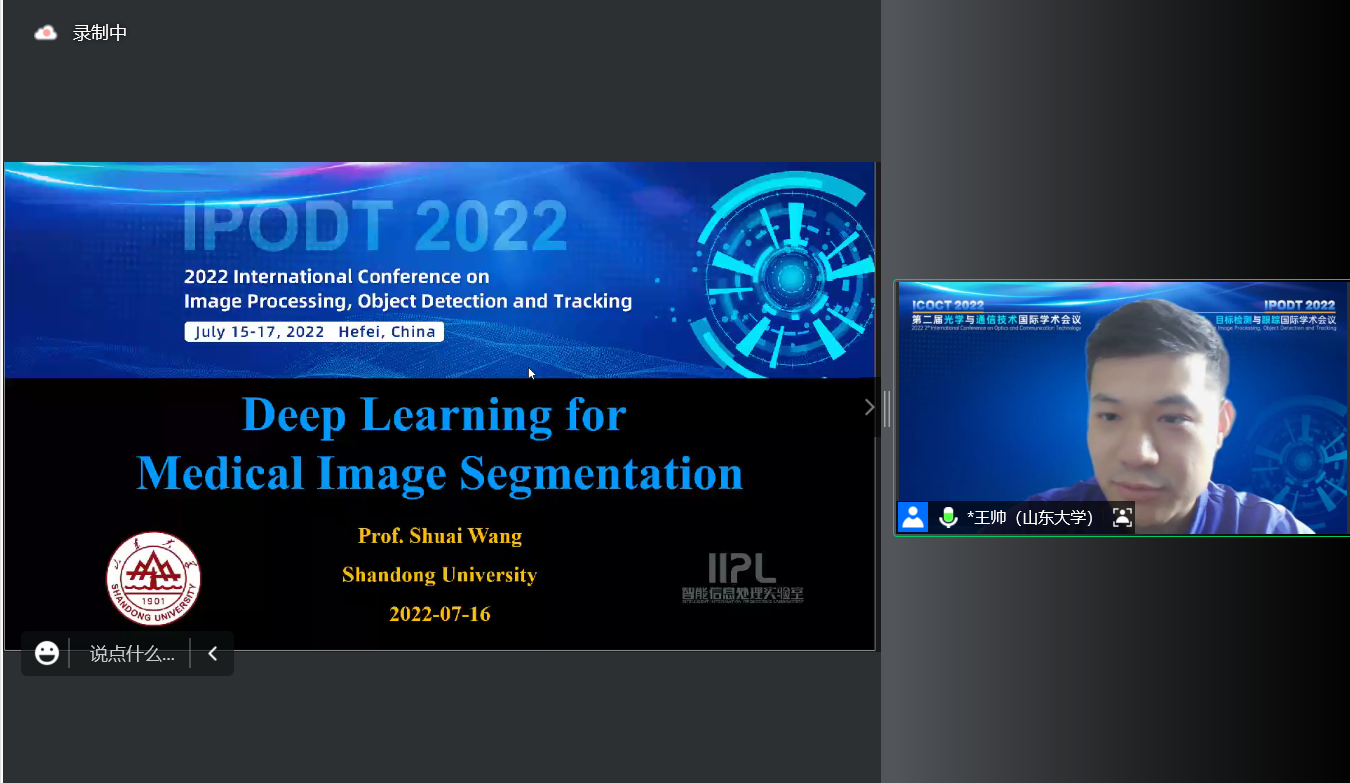Click the cloud recording status icon
The height and width of the screenshot is (783, 1350).
(x=46, y=33)
